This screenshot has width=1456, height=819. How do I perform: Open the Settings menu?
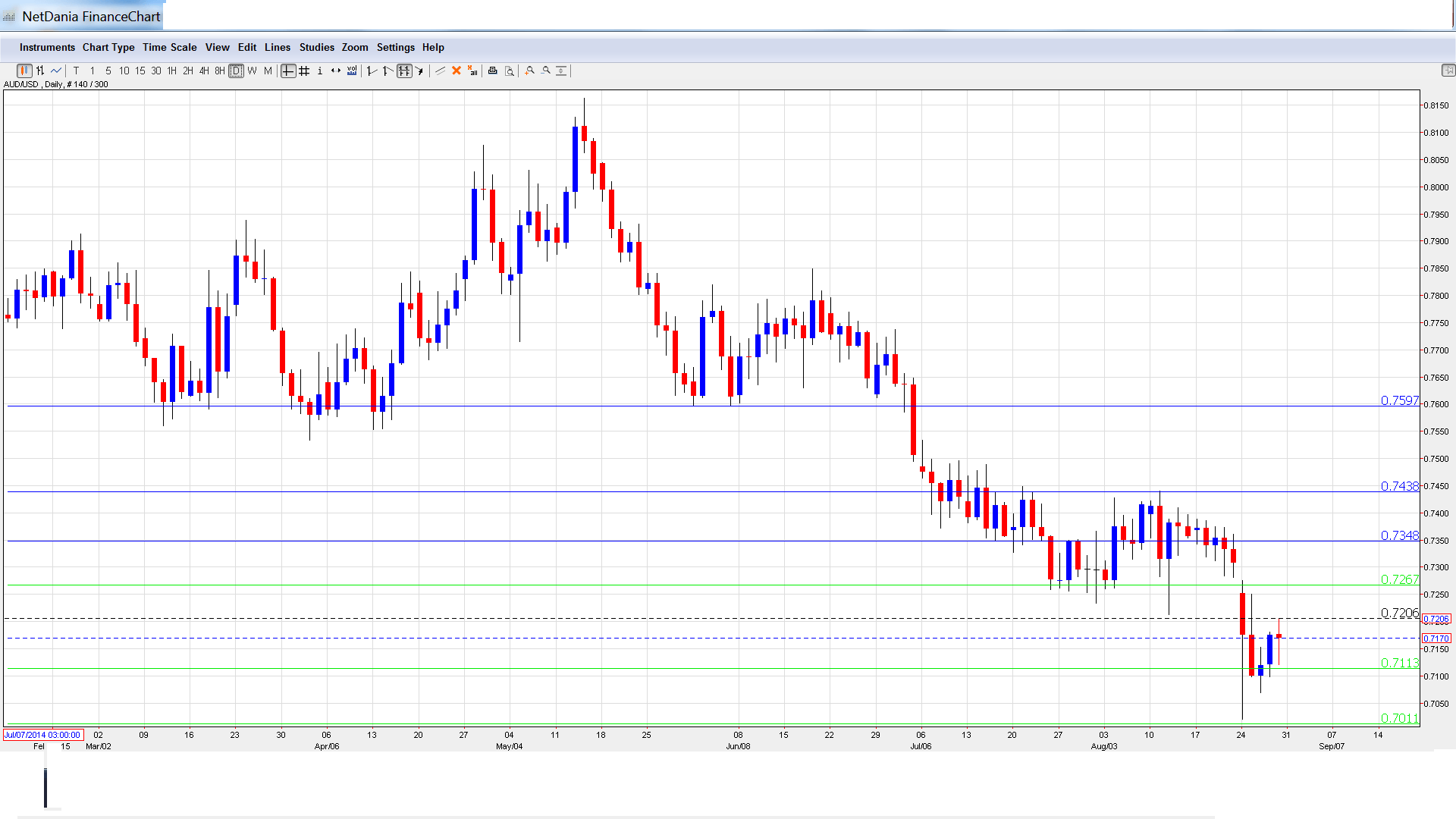point(395,47)
